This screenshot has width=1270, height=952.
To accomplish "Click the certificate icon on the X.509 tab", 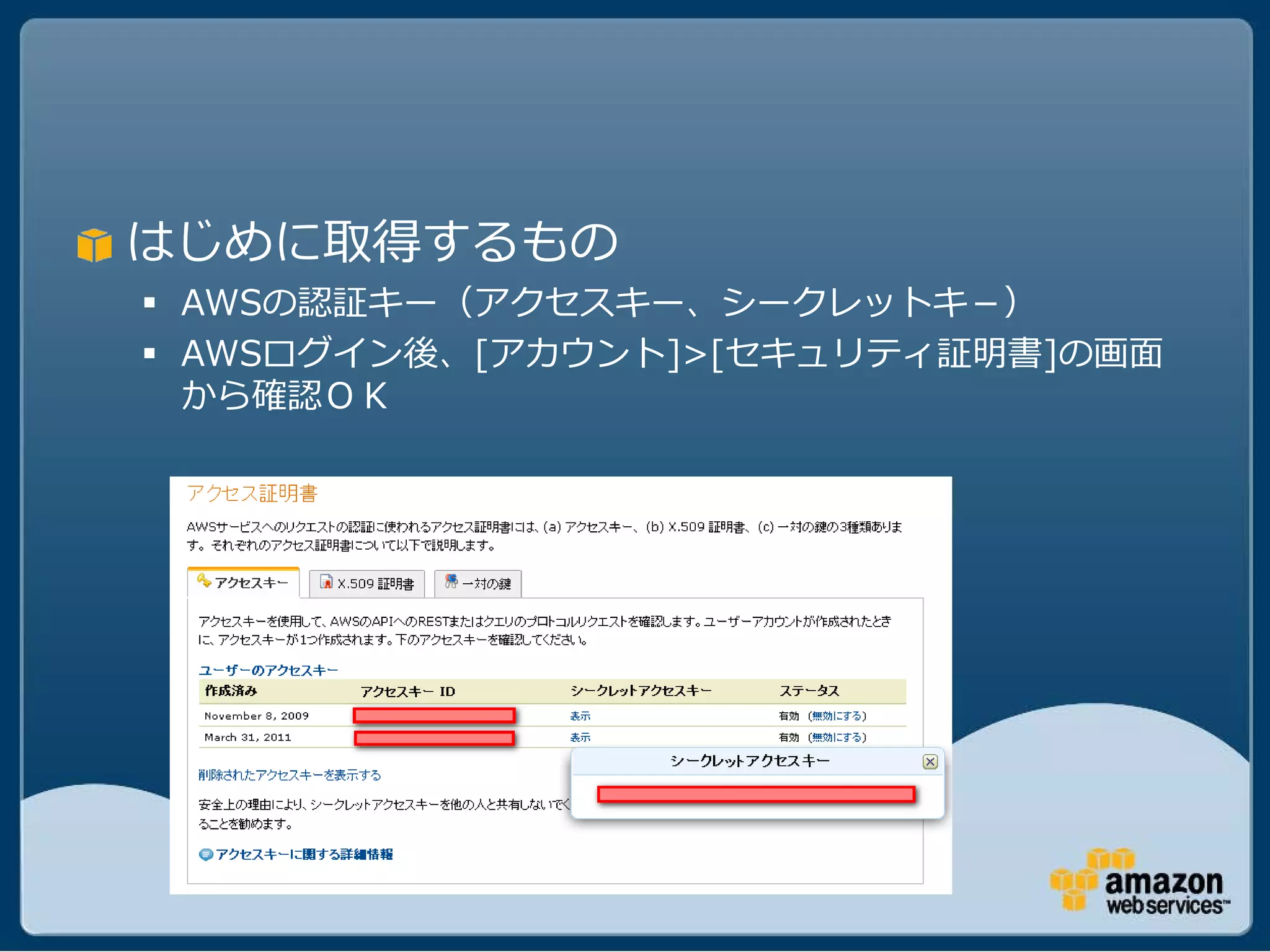I will [x=326, y=582].
